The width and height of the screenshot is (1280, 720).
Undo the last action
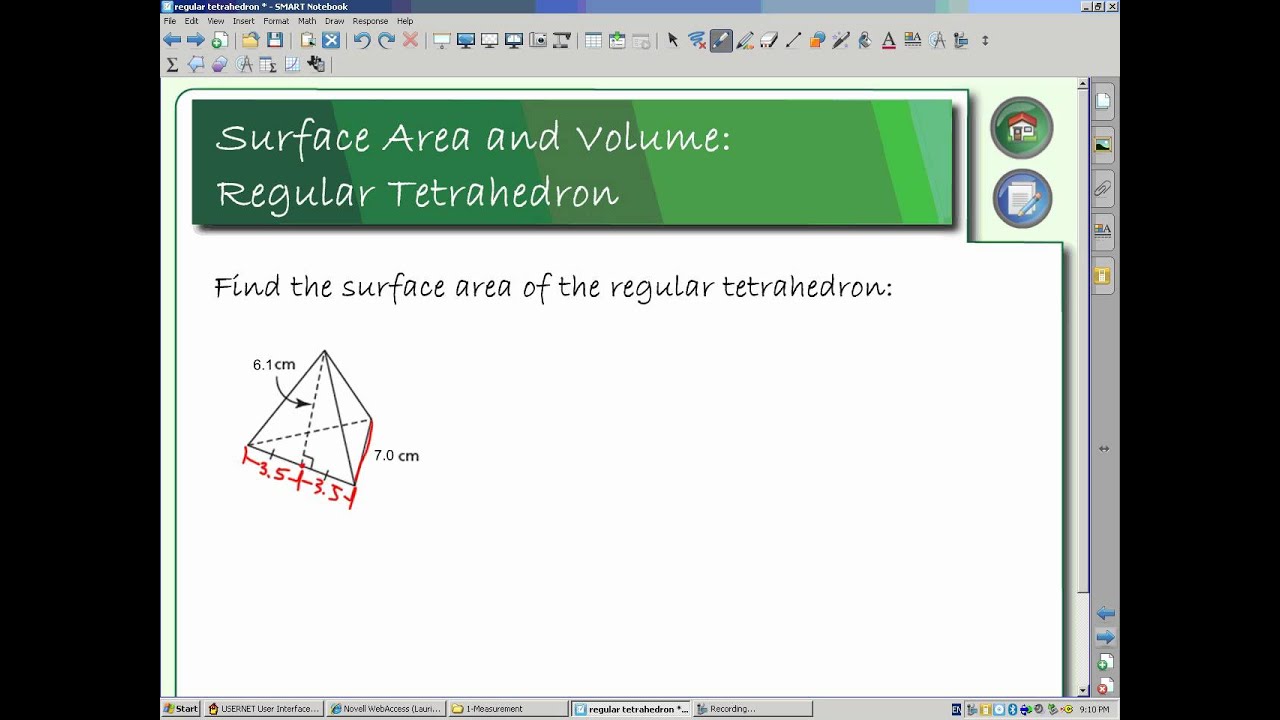coord(362,40)
